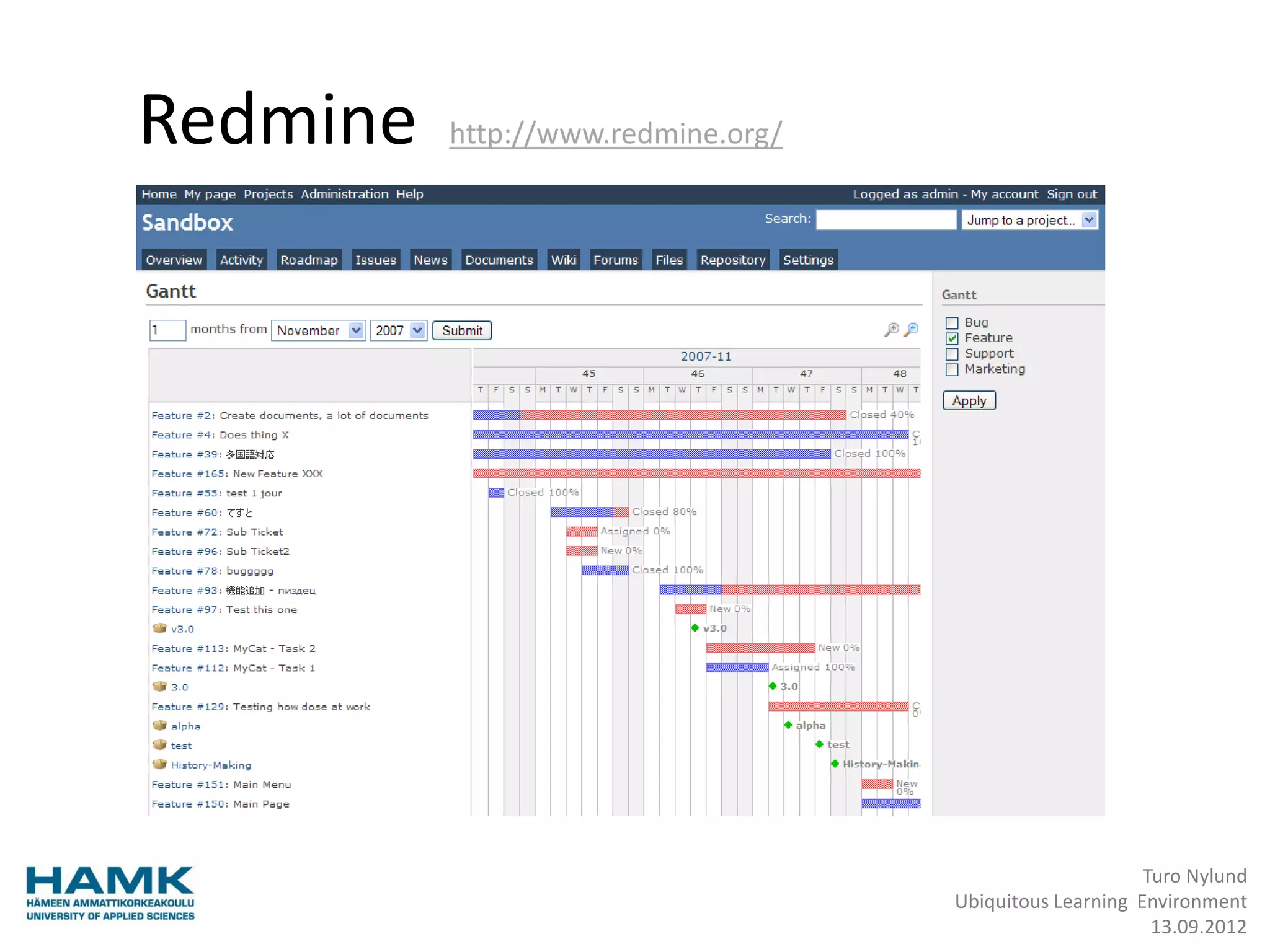Go to the Files tab
The height and width of the screenshot is (952, 1270).
click(x=669, y=260)
